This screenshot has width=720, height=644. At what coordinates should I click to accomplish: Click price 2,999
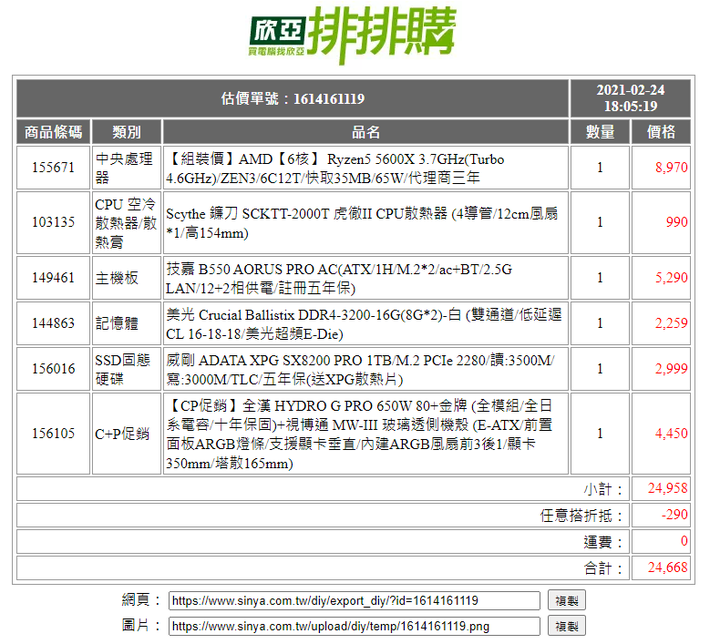671,368
